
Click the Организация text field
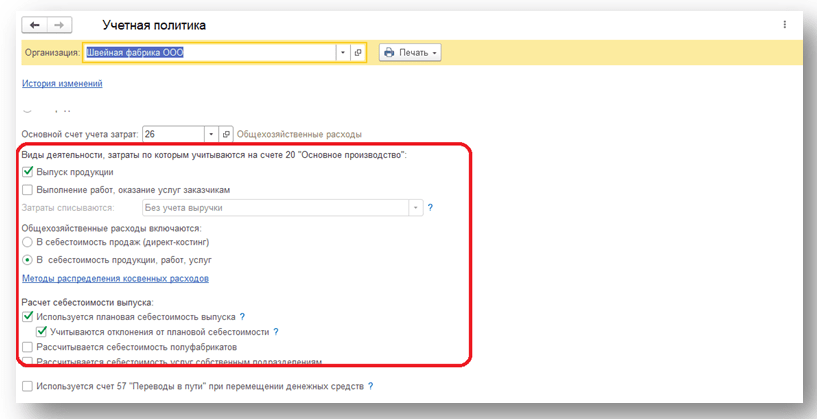pyautogui.click(x=208, y=52)
